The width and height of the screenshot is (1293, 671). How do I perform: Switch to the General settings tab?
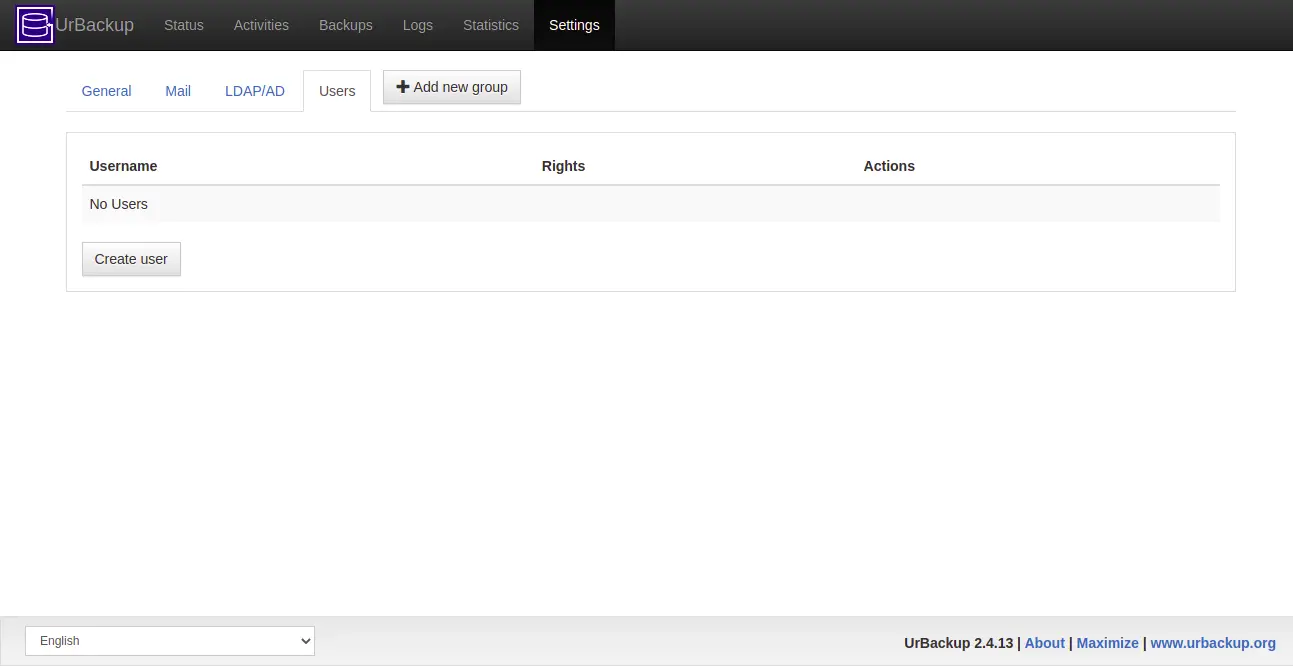(107, 91)
